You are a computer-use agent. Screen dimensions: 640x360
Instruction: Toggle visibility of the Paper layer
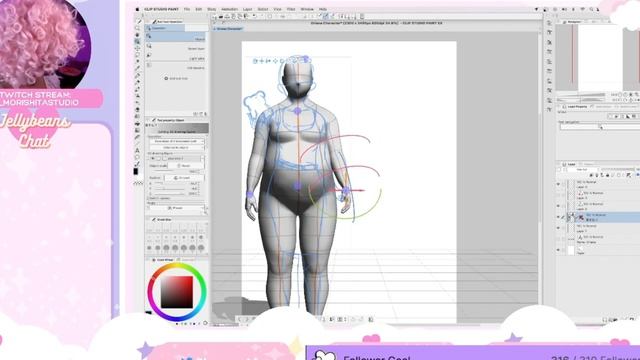(558, 250)
